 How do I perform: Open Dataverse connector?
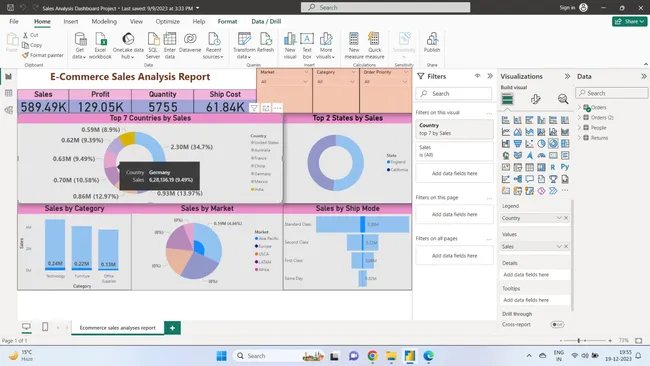(190, 42)
